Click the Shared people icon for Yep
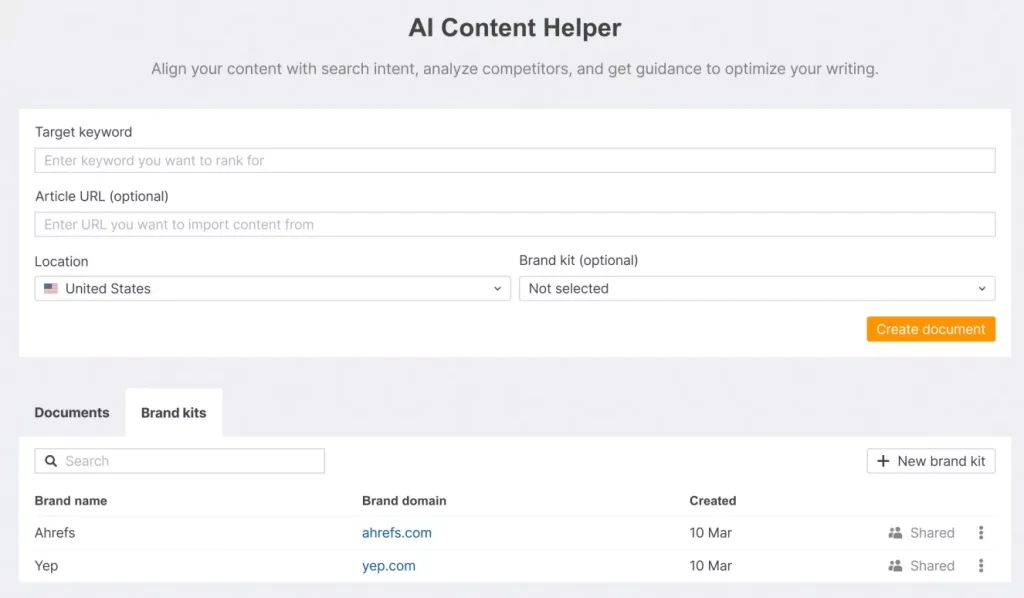1024x598 pixels. [x=895, y=566]
